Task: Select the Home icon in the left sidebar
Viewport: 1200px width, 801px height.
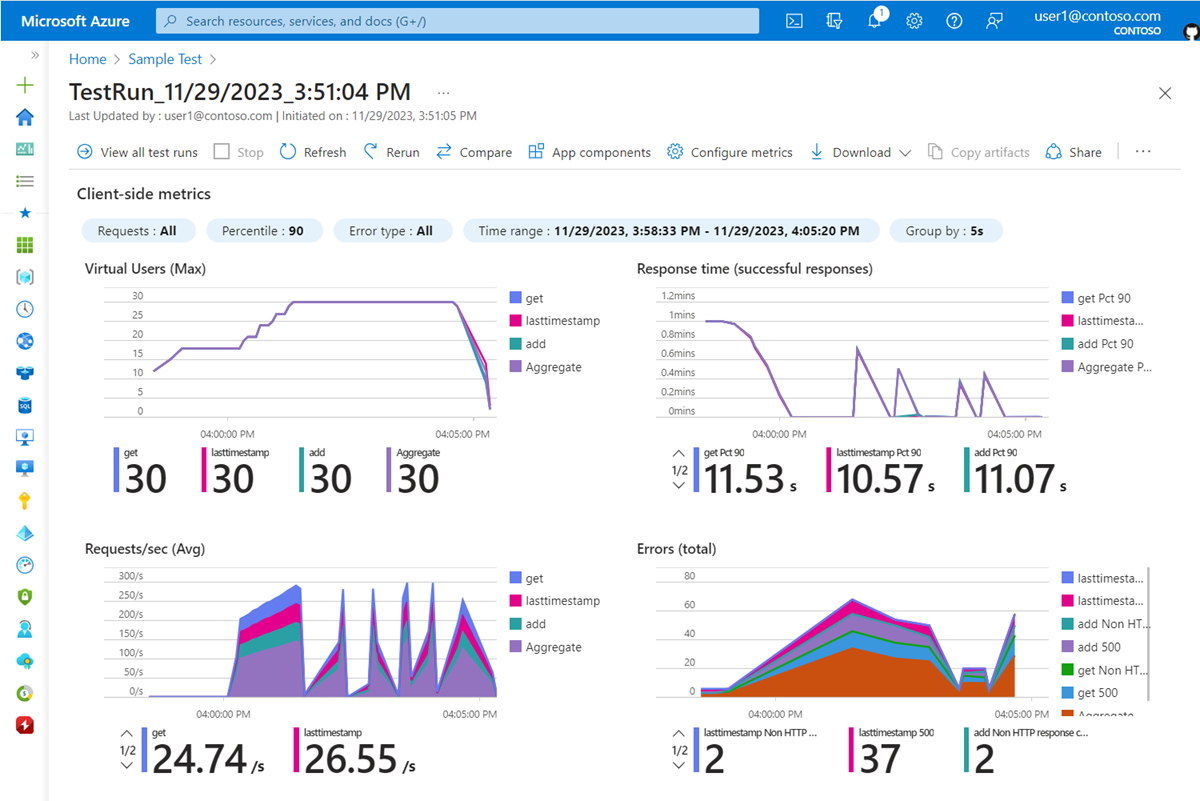Action: point(24,117)
